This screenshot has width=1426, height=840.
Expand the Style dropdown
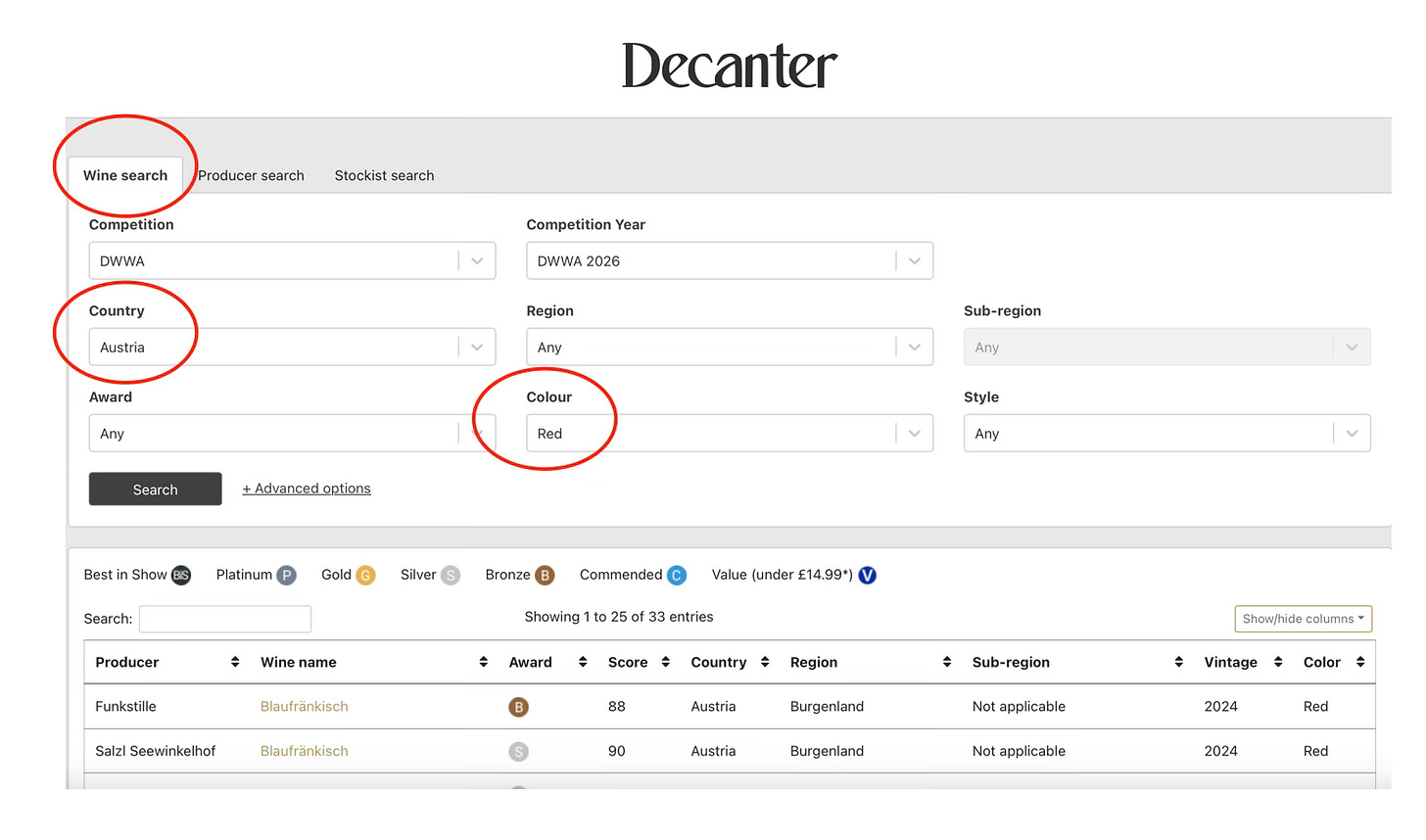pos(1167,434)
